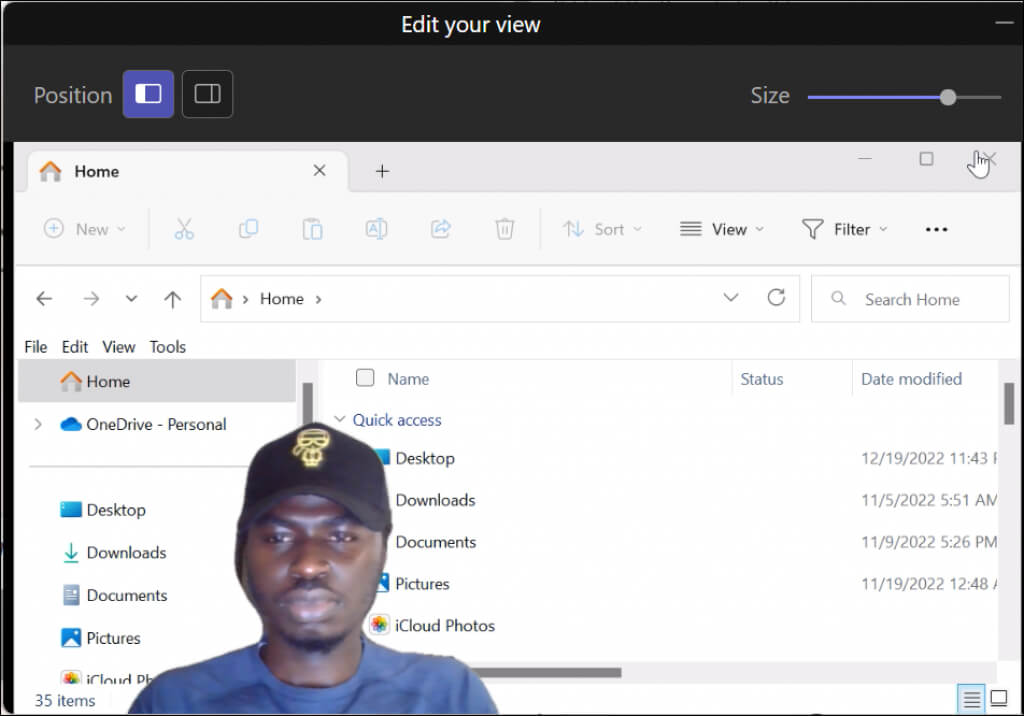The image size is (1024, 716).
Task: Go forward with the right arrow
Action: [91, 299]
